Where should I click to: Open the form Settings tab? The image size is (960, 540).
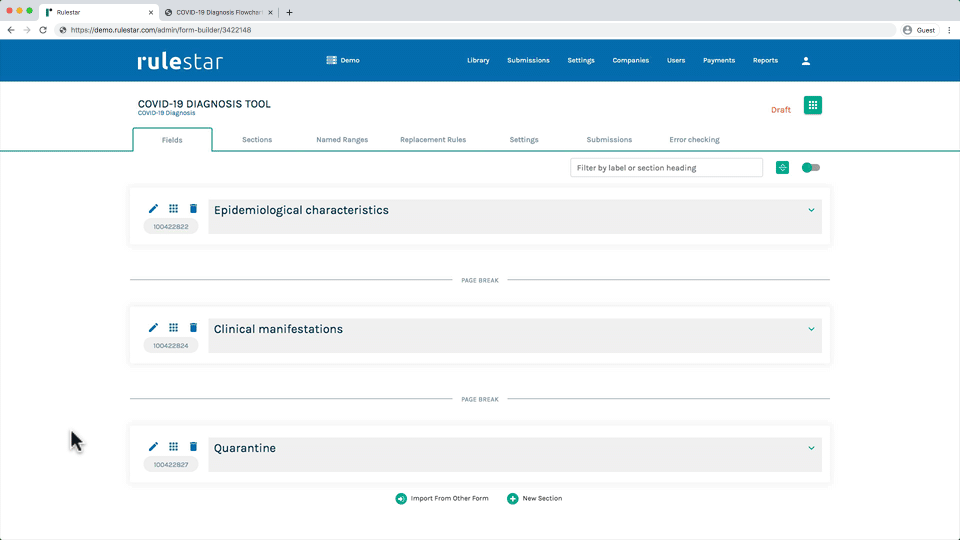[523, 140]
